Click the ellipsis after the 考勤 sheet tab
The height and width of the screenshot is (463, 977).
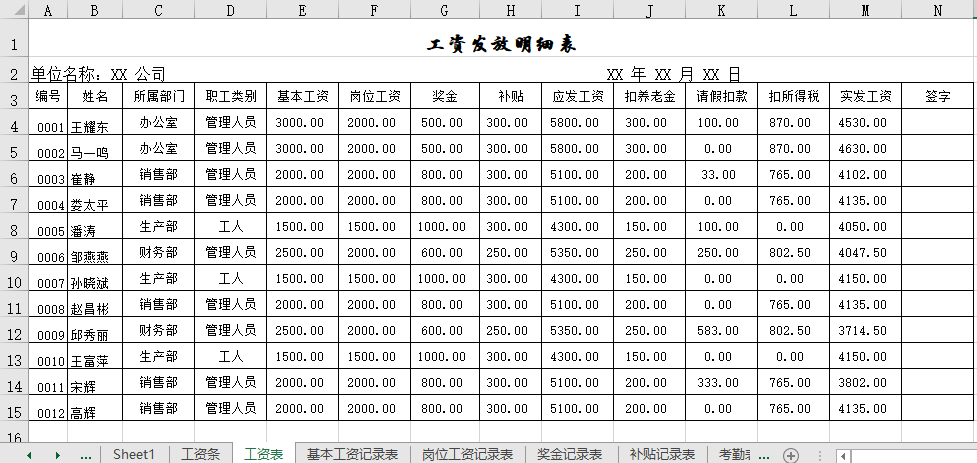pos(765,455)
